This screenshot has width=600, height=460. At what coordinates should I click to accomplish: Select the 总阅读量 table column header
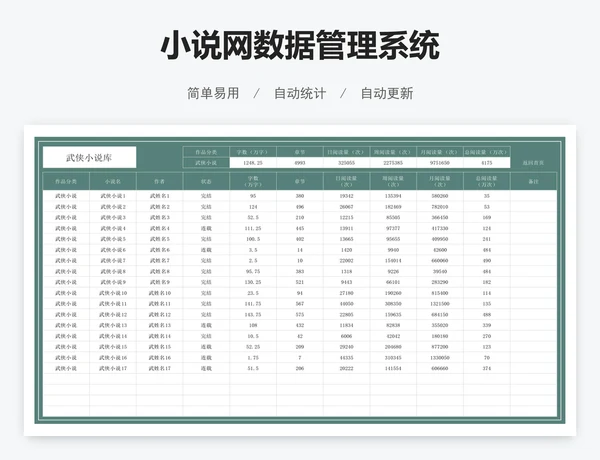click(486, 182)
